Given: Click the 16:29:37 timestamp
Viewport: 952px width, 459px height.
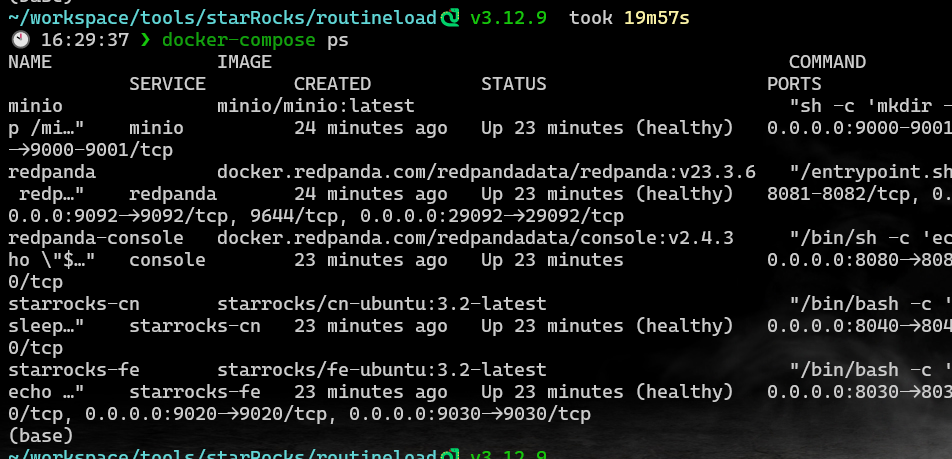Looking at the screenshot, I should coord(85,41).
